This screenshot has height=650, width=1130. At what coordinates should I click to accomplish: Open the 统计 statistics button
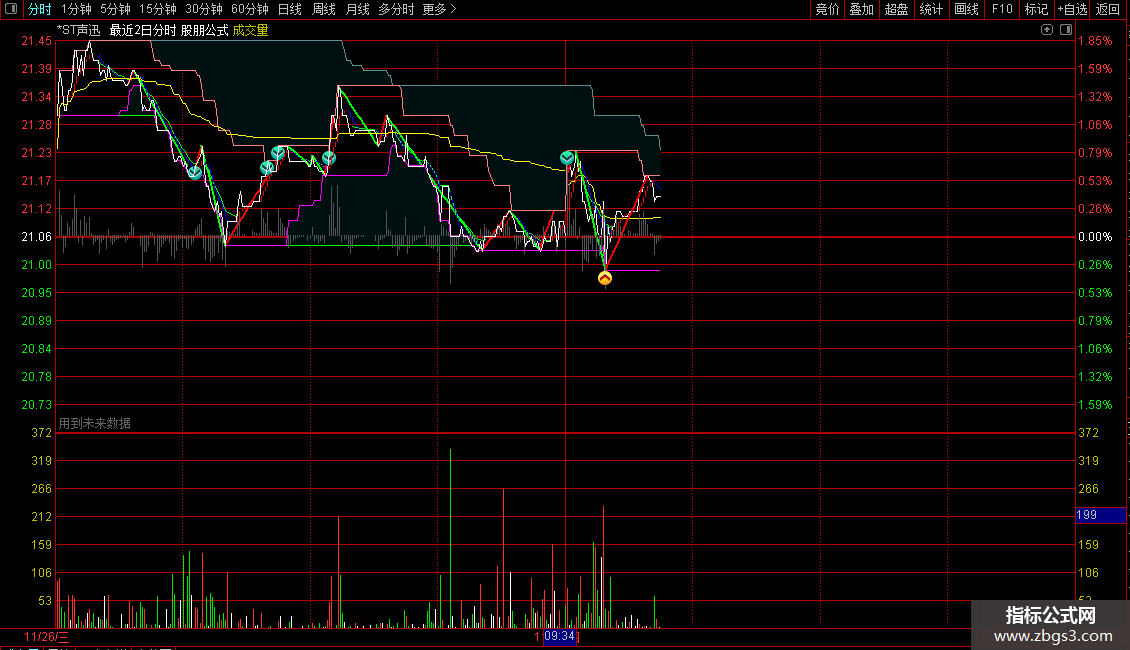tap(931, 9)
